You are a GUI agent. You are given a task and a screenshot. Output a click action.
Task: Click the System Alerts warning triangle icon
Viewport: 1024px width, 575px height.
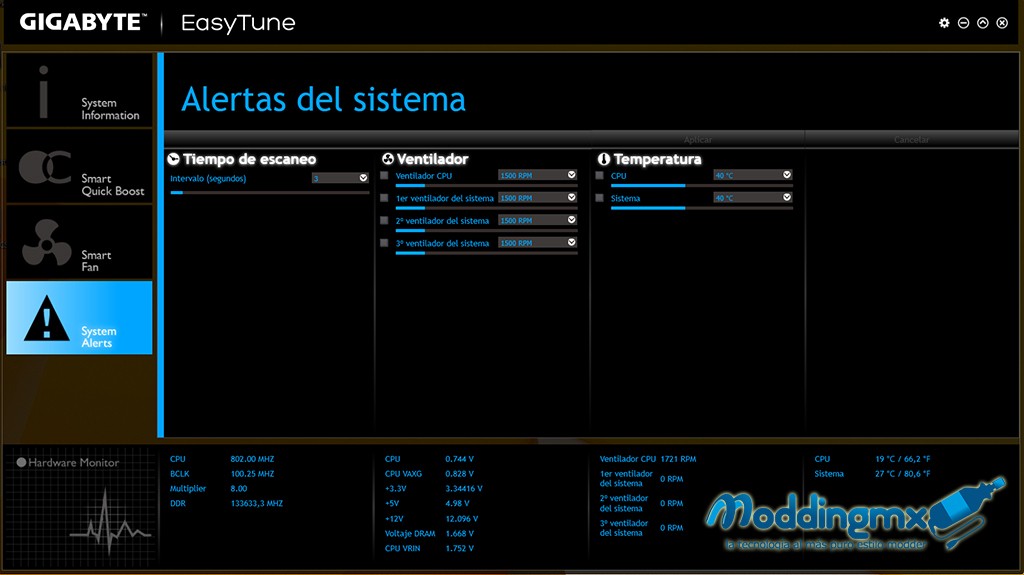point(46,318)
